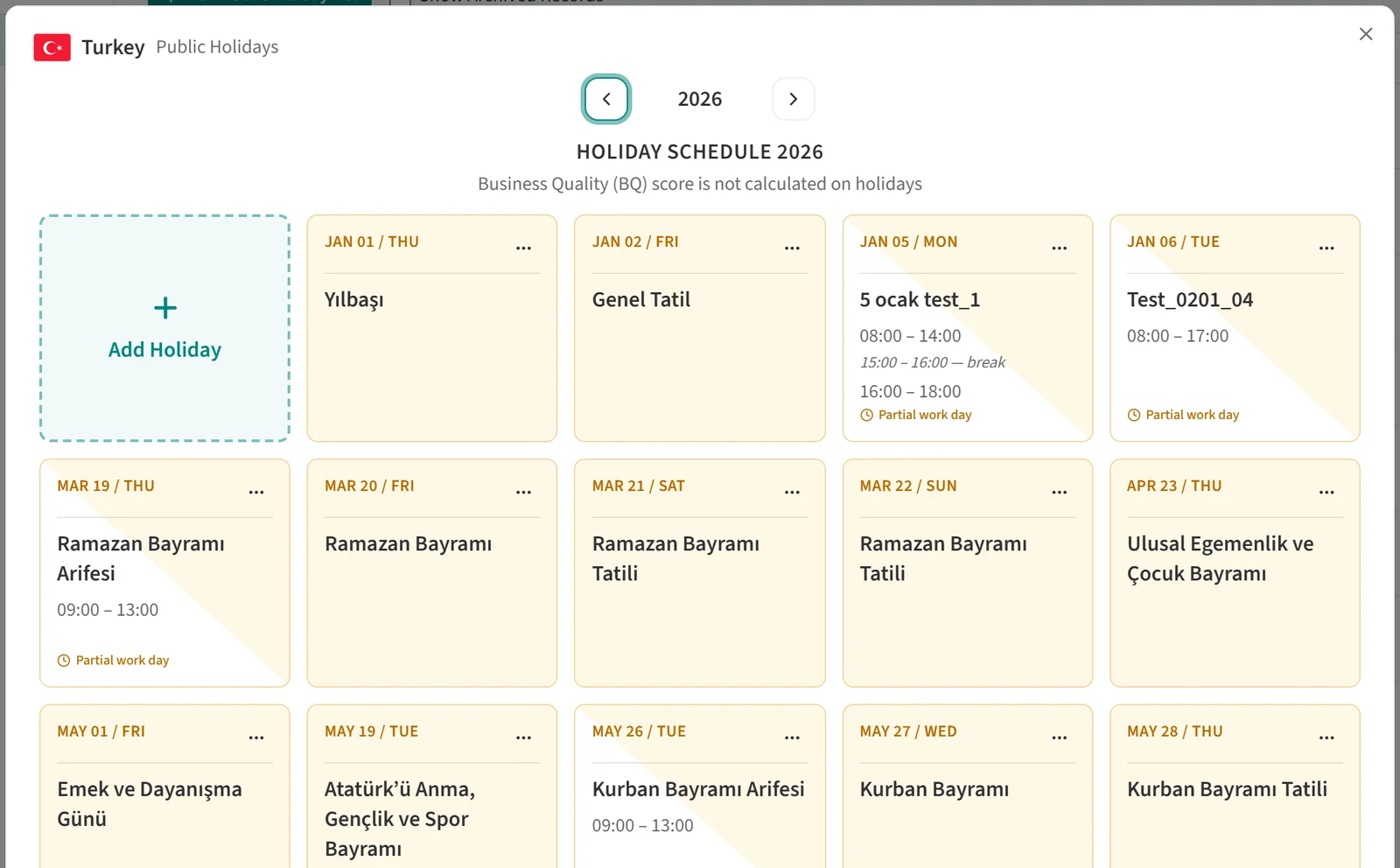
Task: Select Emek ve Dayanışma Günü title
Action: (150, 804)
